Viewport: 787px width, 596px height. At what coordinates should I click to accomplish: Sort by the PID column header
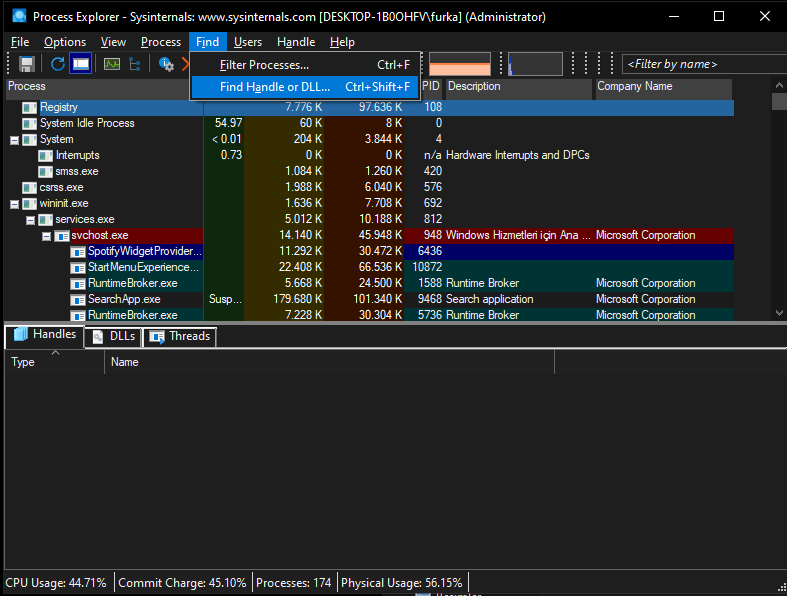[431, 86]
